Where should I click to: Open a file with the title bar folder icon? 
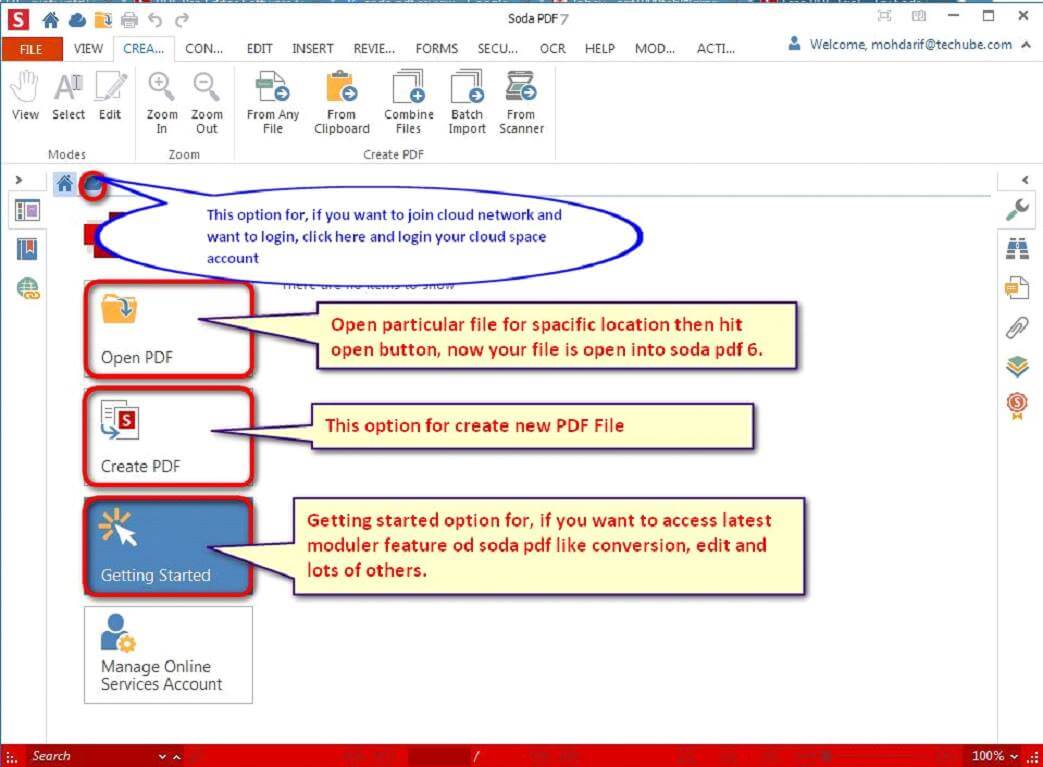(x=103, y=20)
